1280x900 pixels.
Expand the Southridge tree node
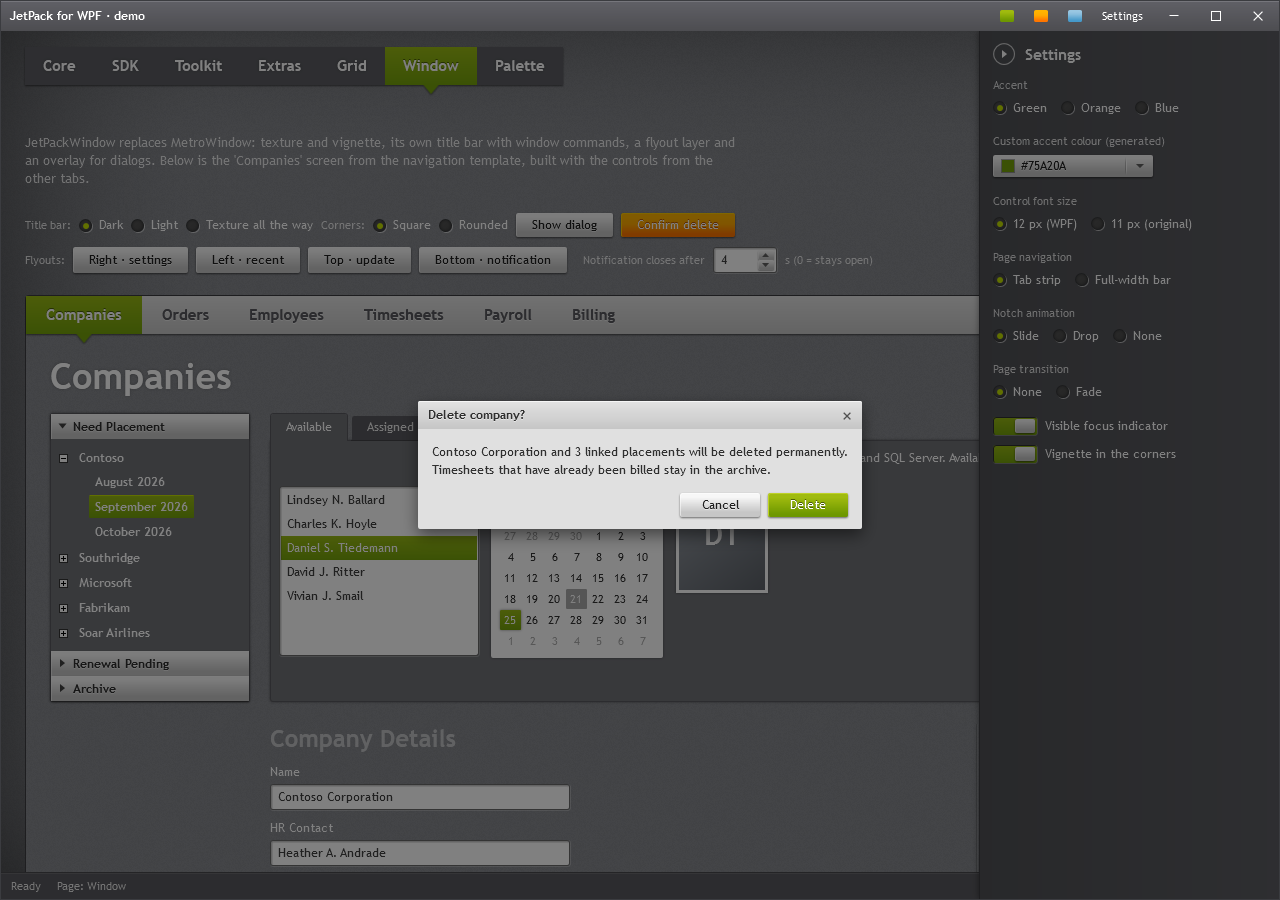tap(64, 558)
